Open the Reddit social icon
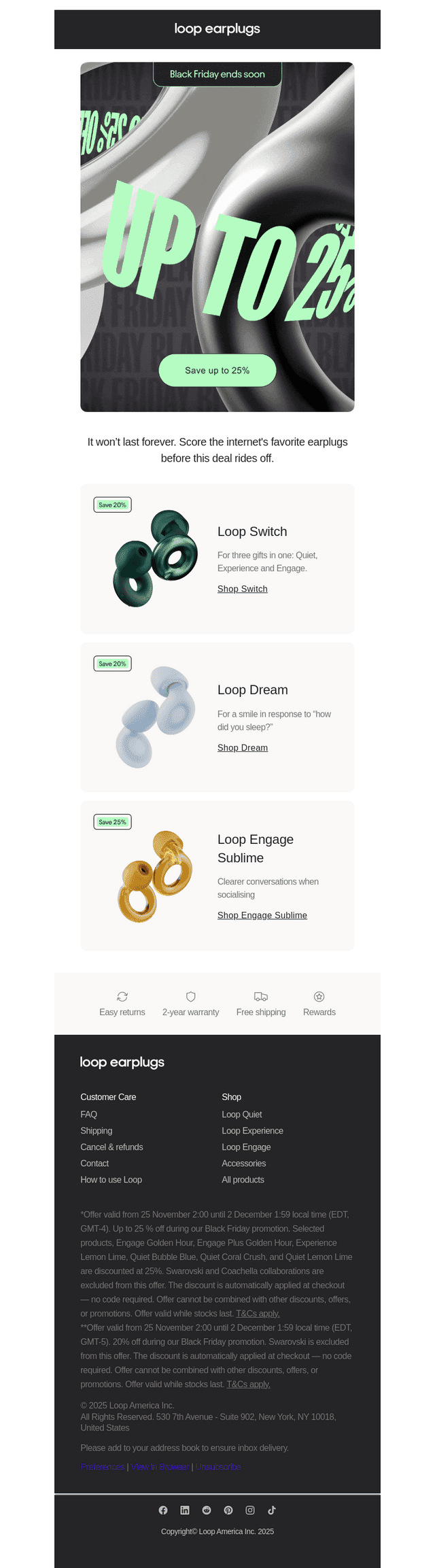435x1568 pixels. [207, 1510]
